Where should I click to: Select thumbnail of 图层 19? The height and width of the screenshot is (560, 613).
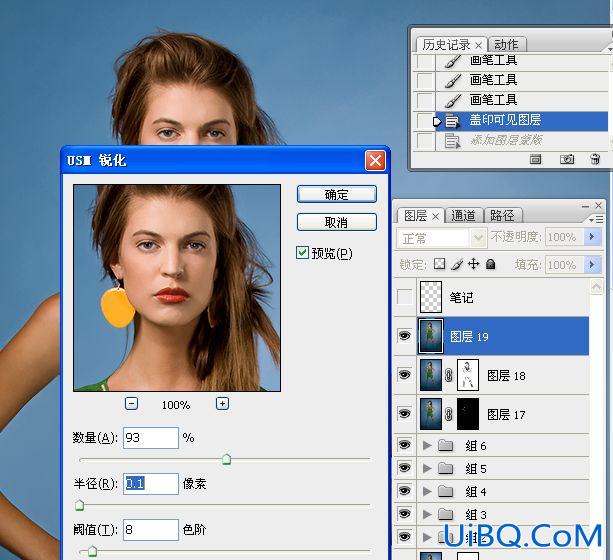pos(431,336)
